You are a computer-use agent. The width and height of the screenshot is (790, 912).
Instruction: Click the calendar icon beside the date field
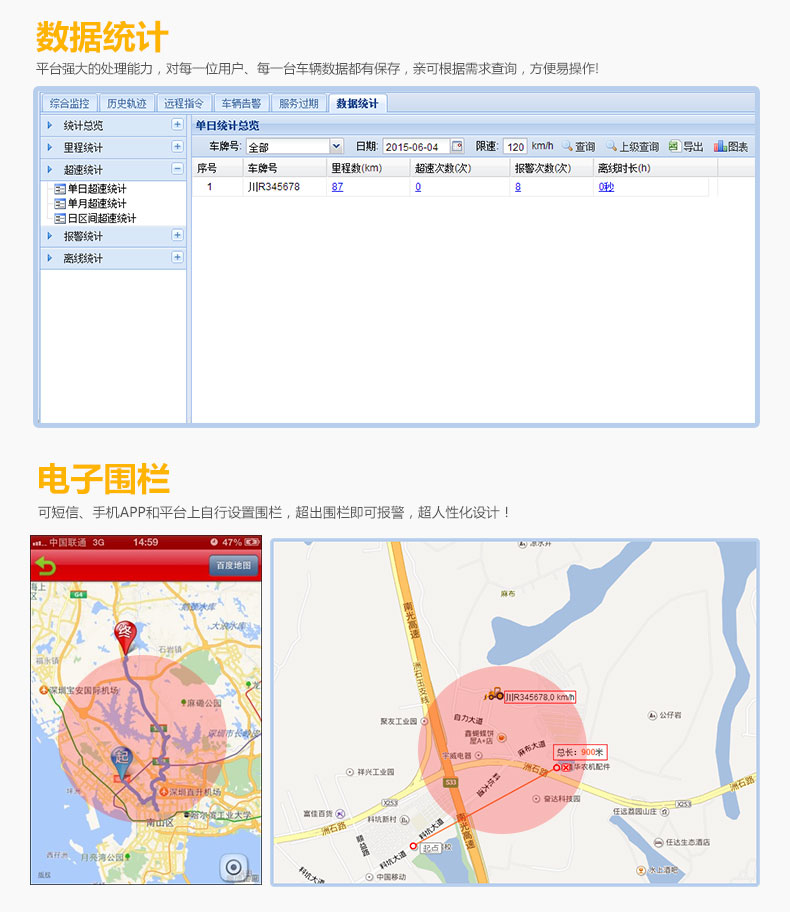point(458,147)
